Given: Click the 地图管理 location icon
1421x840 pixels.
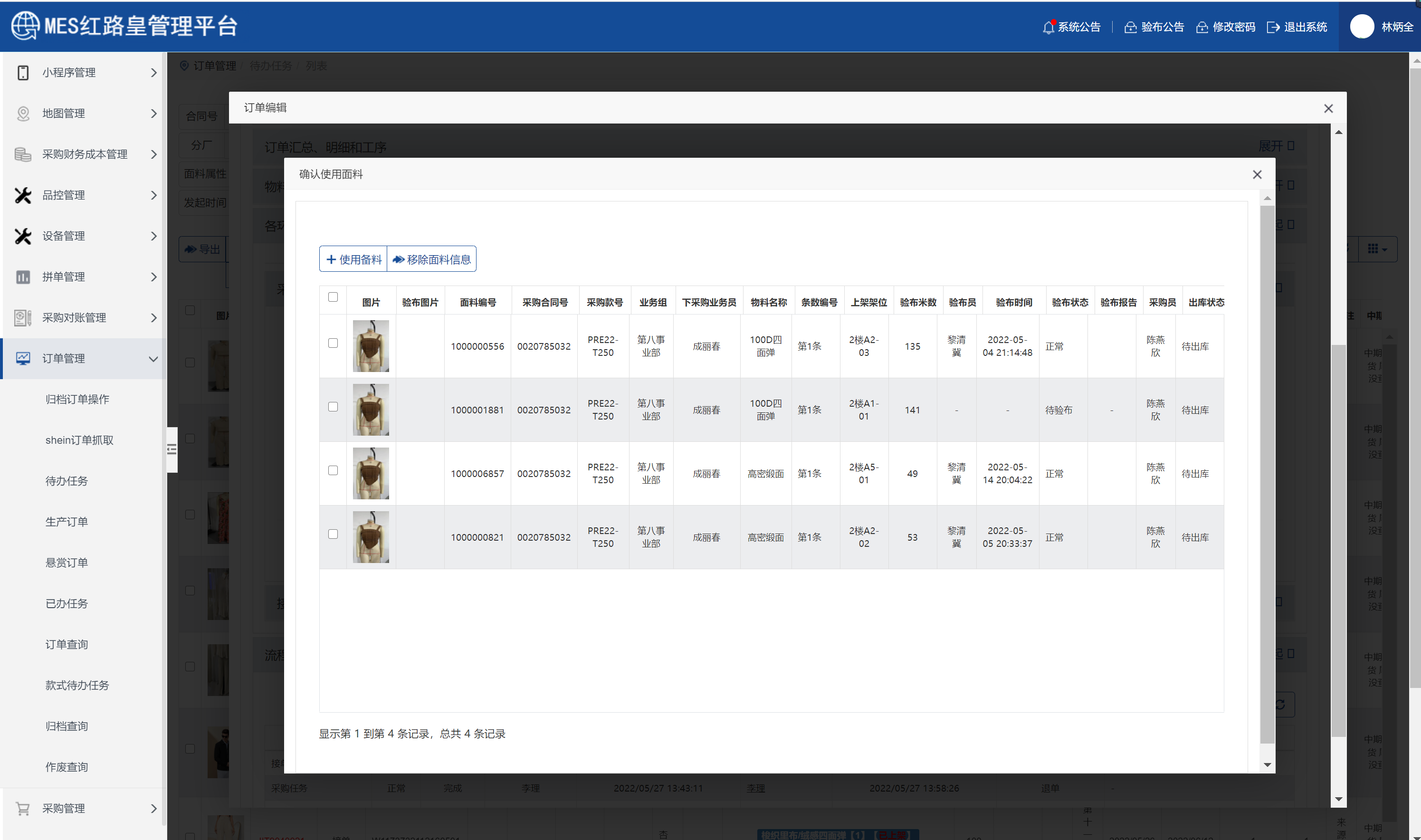Looking at the screenshot, I should coord(23,114).
